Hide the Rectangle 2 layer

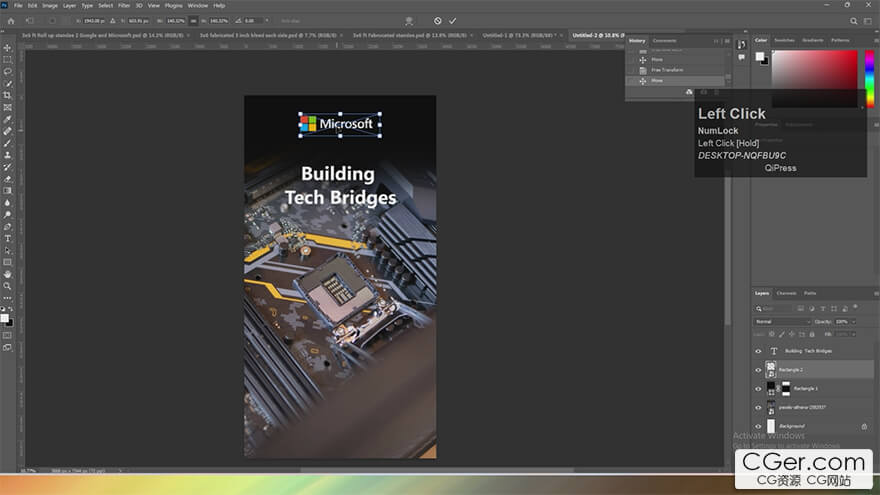758,370
